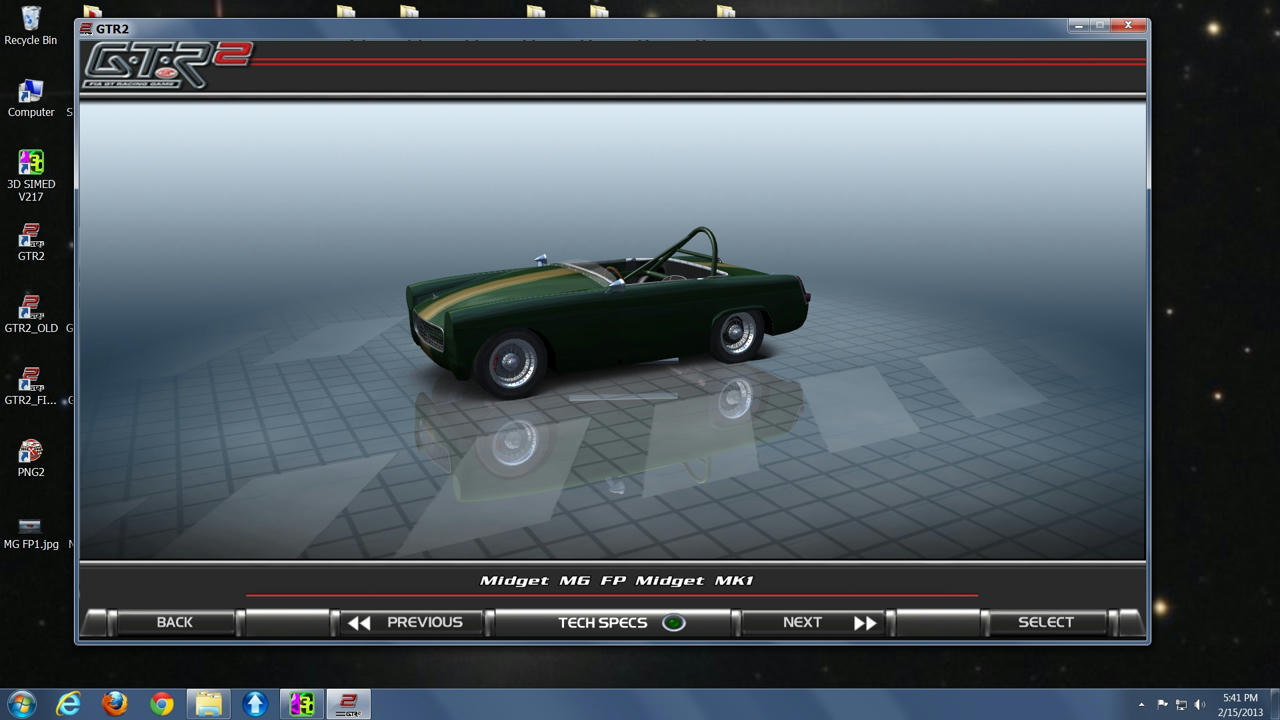Select the Computer desktop icon
Screen dimensions: 1280x720
(x=31, y=98)
